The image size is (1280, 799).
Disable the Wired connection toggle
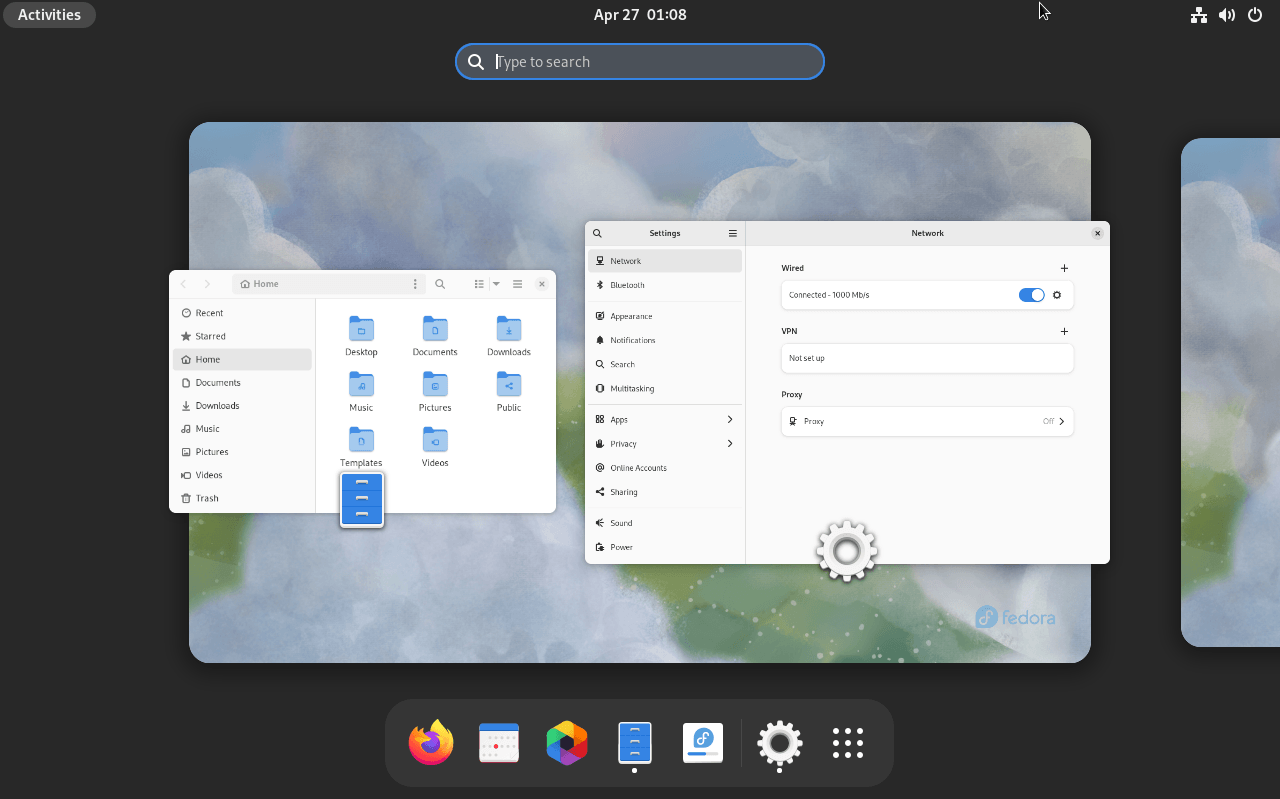click(x=1031, y=295)
